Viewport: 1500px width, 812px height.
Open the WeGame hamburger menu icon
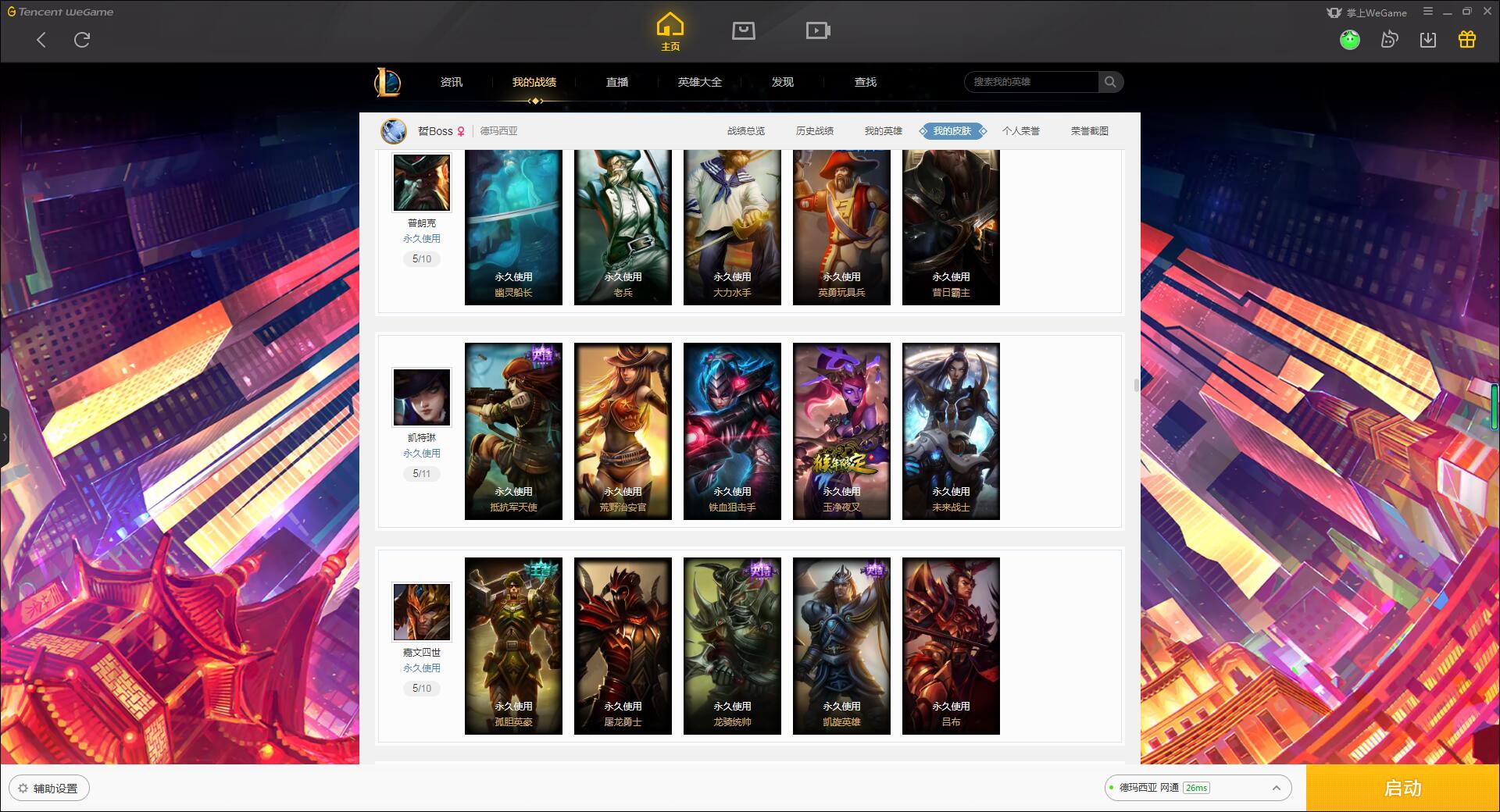point(1428,12)
